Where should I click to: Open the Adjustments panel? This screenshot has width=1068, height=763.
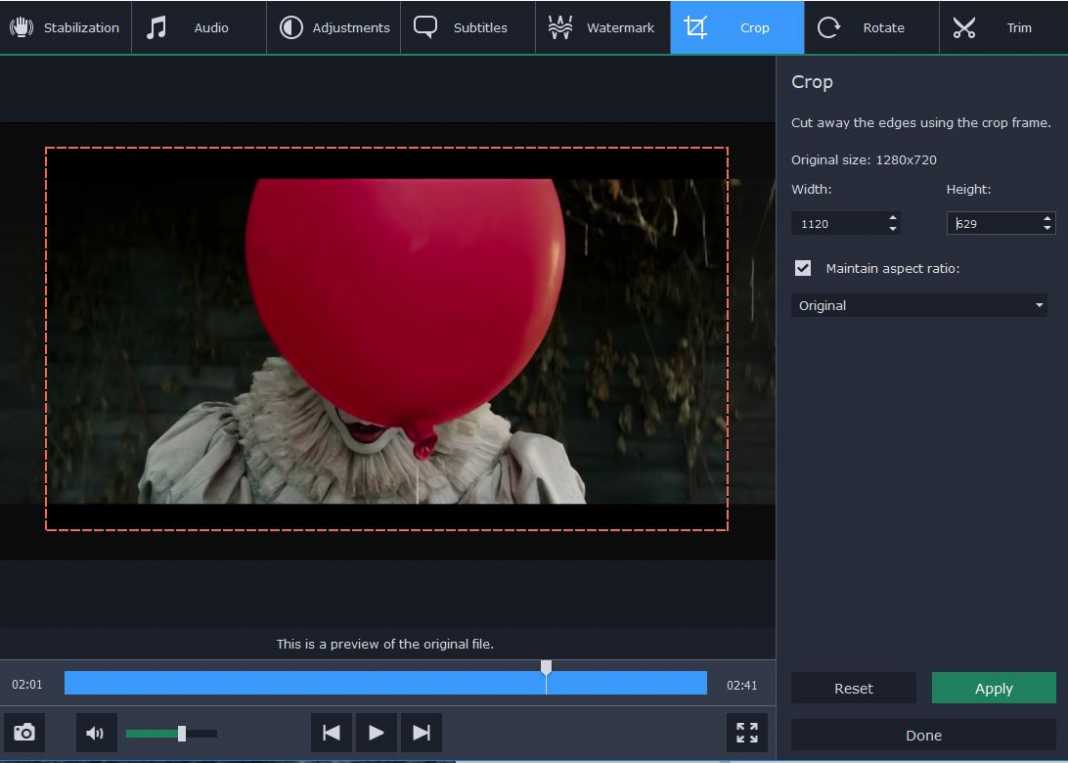pos(333,27)
